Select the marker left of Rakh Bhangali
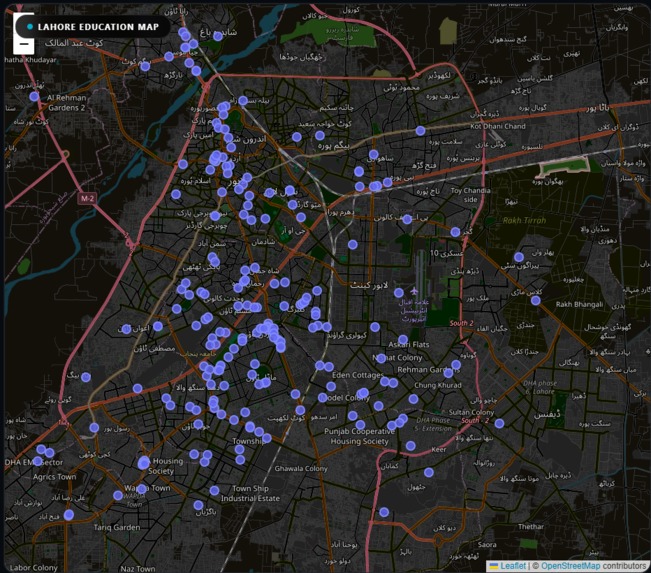651x573 pixels. pos(536,300)
